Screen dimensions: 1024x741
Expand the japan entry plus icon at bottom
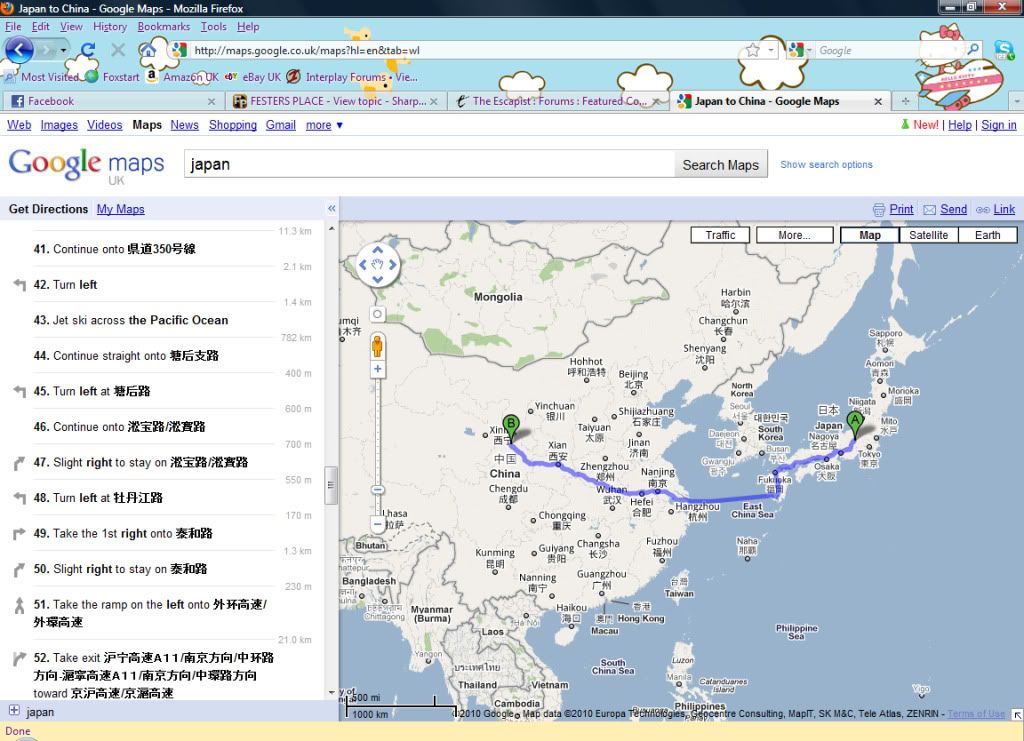(14, 710)
